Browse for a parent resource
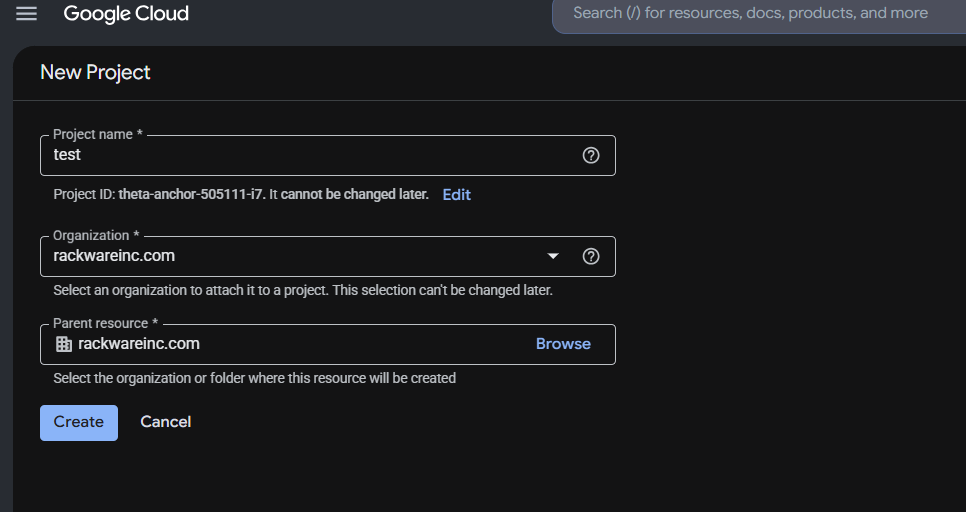 (x=563, y=344)
